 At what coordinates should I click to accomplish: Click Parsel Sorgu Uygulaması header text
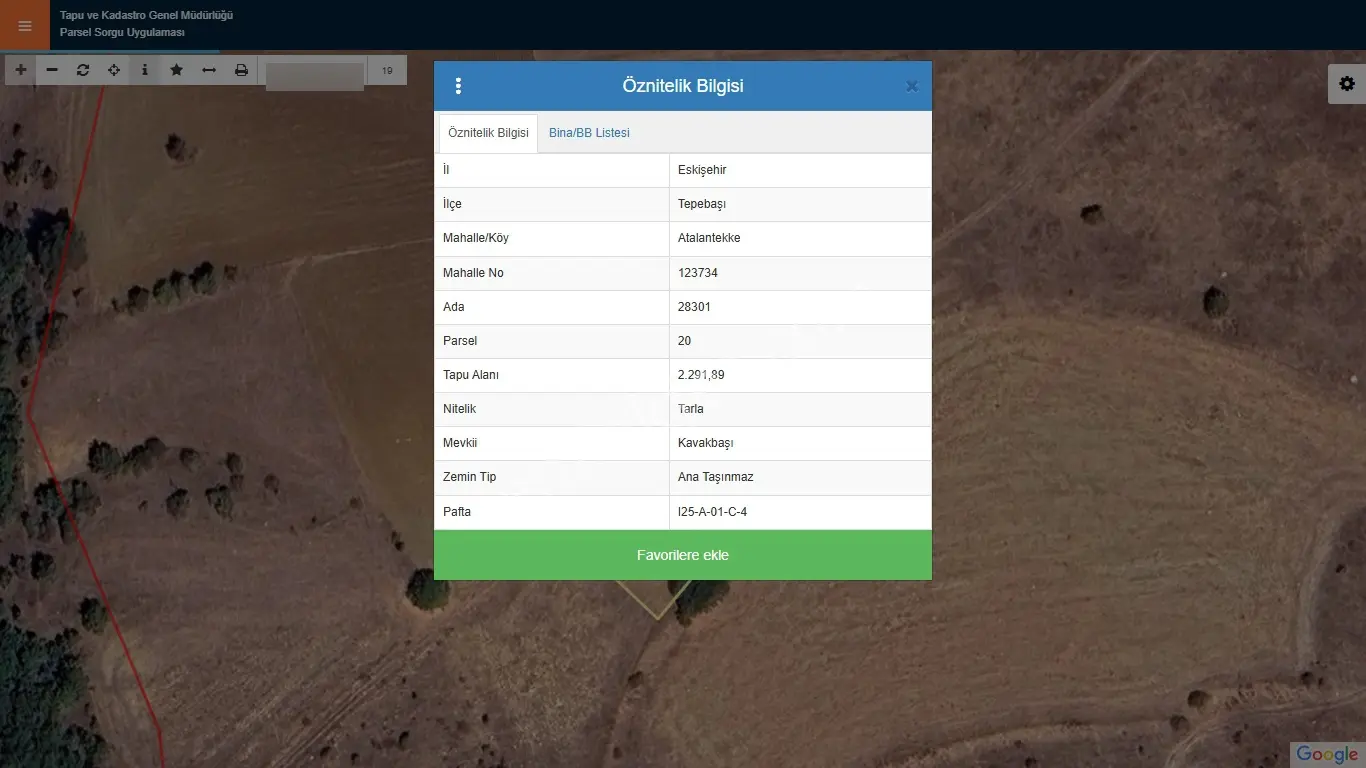[x=122, y=33]
